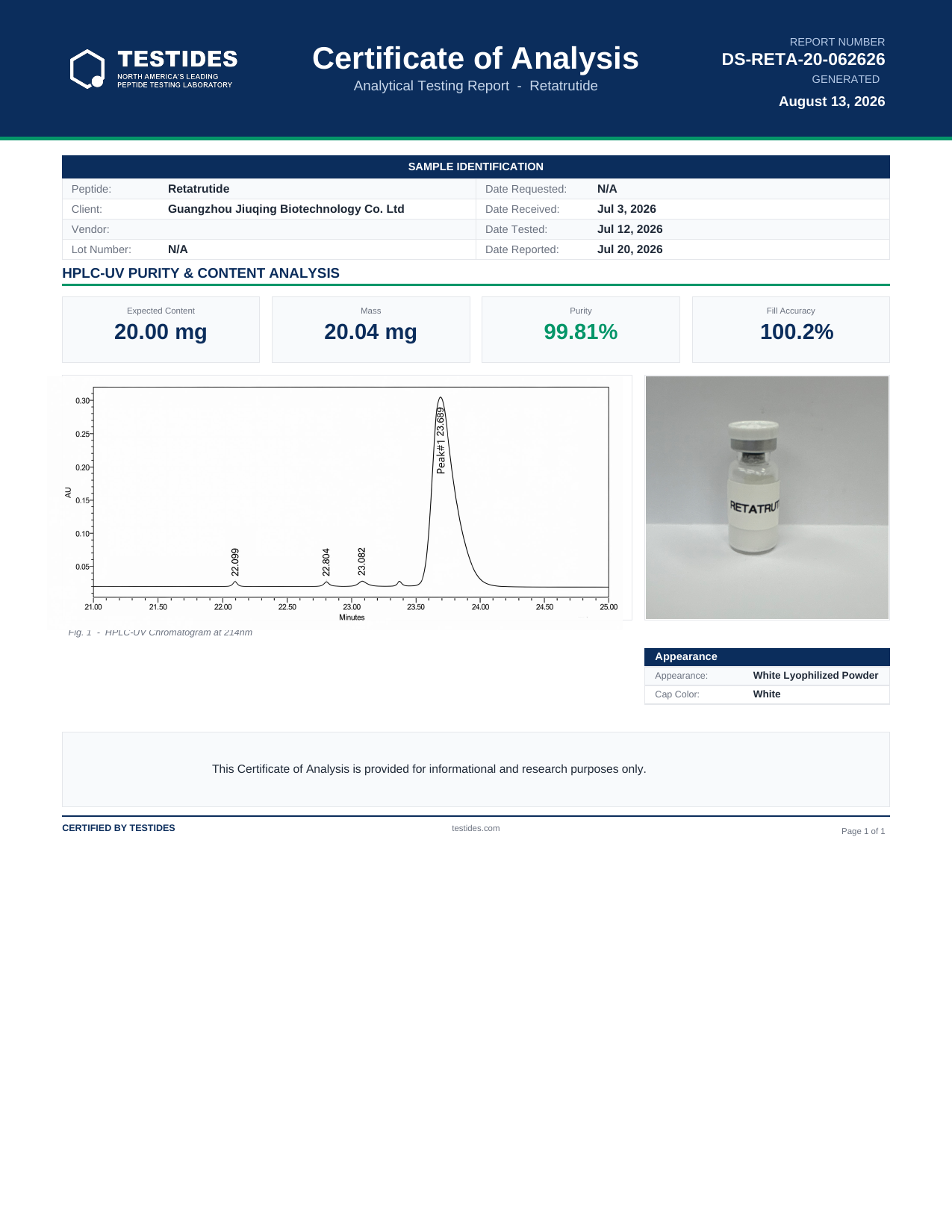Click the Lot Number N/A value

coord(178,249)
